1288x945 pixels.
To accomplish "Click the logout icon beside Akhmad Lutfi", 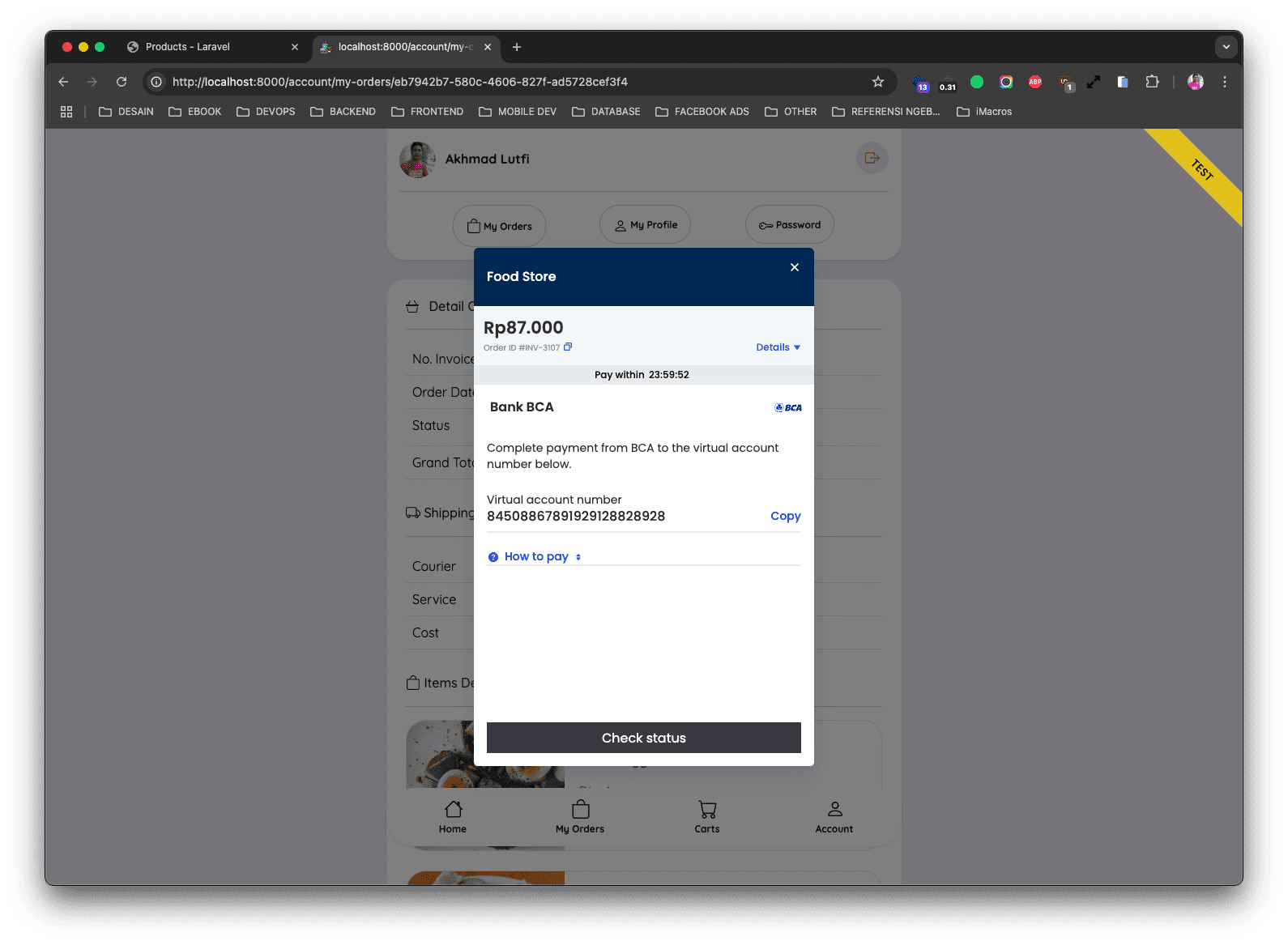I will pos(872,158).
